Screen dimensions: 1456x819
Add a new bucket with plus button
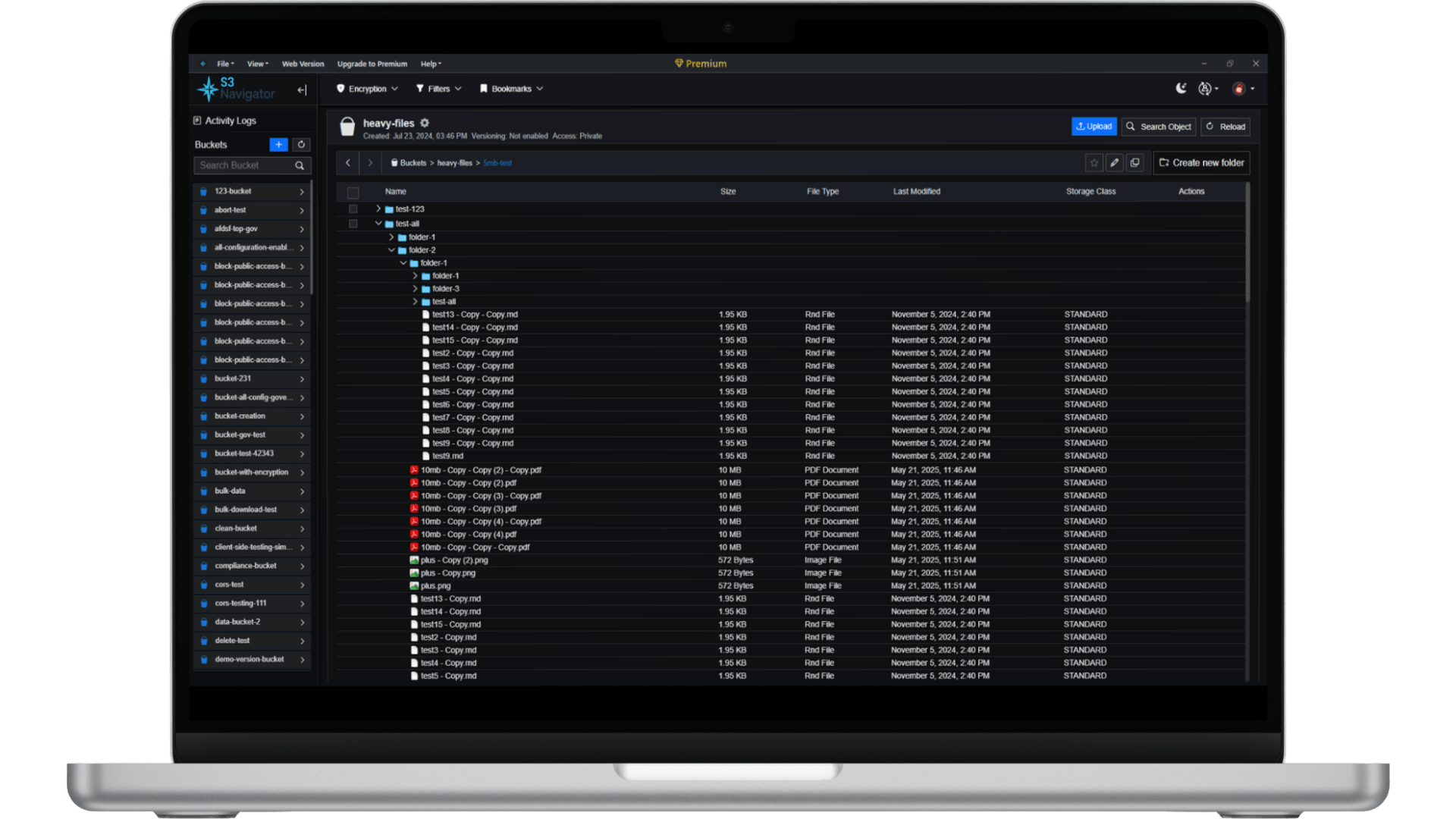point(278,145)
